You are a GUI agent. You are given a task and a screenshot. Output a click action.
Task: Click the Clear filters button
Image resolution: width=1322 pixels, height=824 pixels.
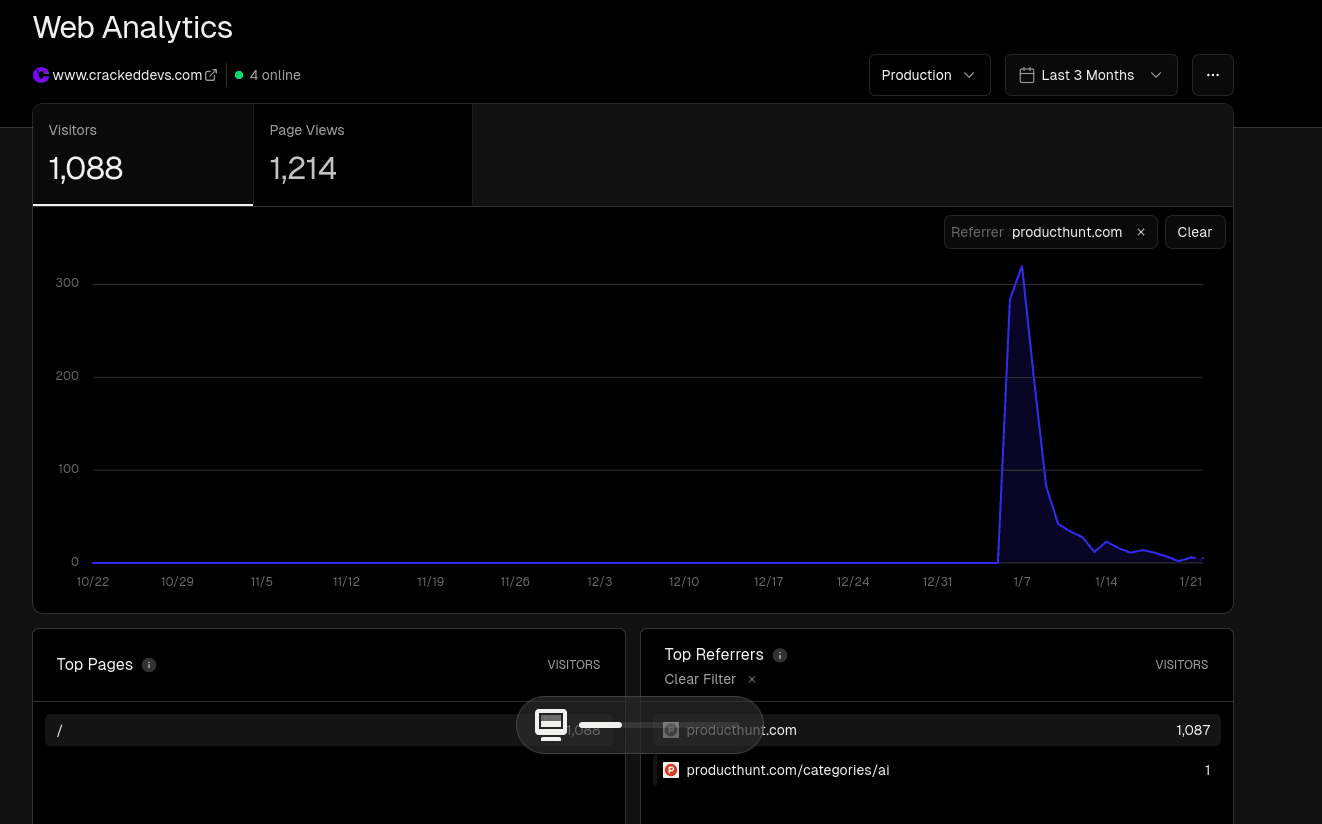click(x=1195, y=232)
